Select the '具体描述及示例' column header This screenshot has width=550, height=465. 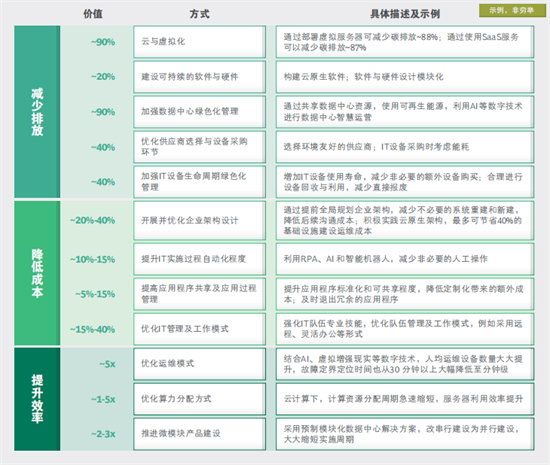pyautogui.click(x=405, y=14)
